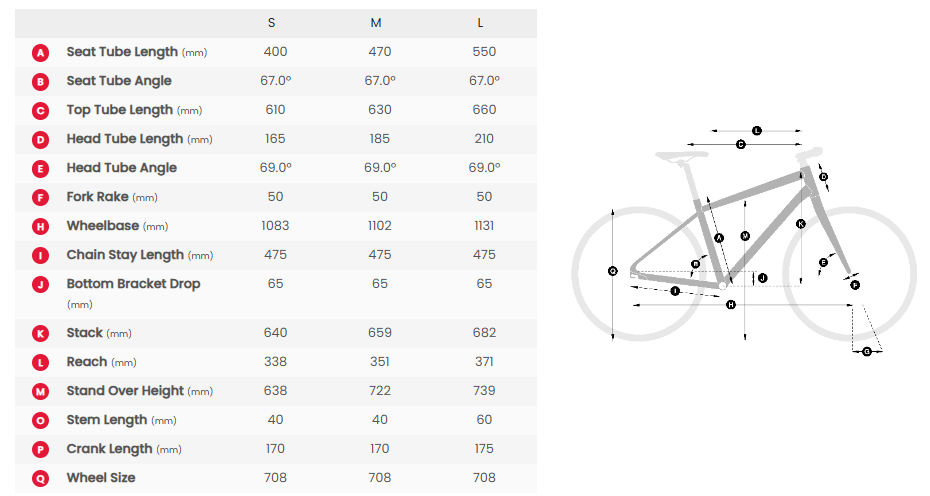Image resolution: width=930 pixels, height=496 pixels.
Task: Click the black G marker below front wheel
Action: coord(867,351)
